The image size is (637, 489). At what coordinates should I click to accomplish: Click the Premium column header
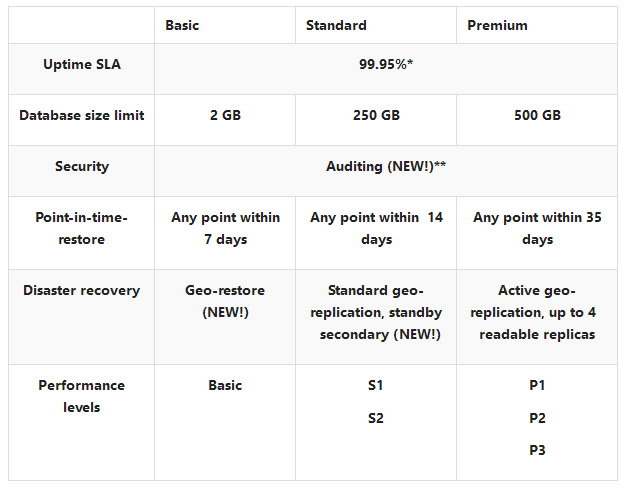(497, 25)
